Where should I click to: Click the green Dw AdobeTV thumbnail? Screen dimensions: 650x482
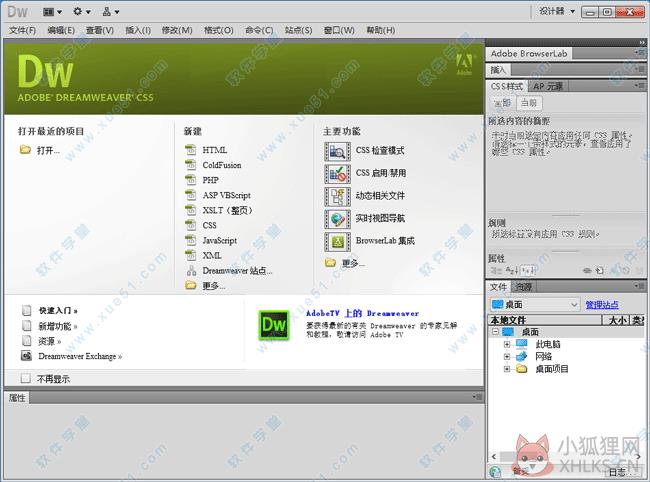[x=274, y=325]
